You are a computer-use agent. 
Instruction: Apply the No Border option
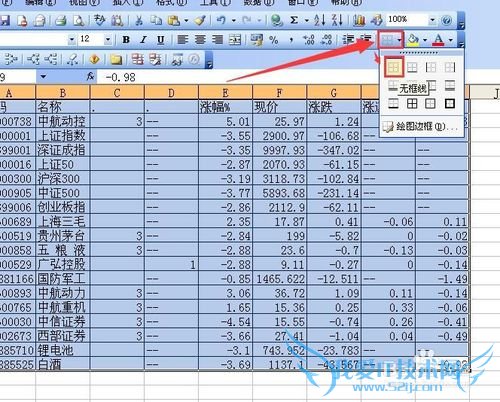click(x=394, y=68)
